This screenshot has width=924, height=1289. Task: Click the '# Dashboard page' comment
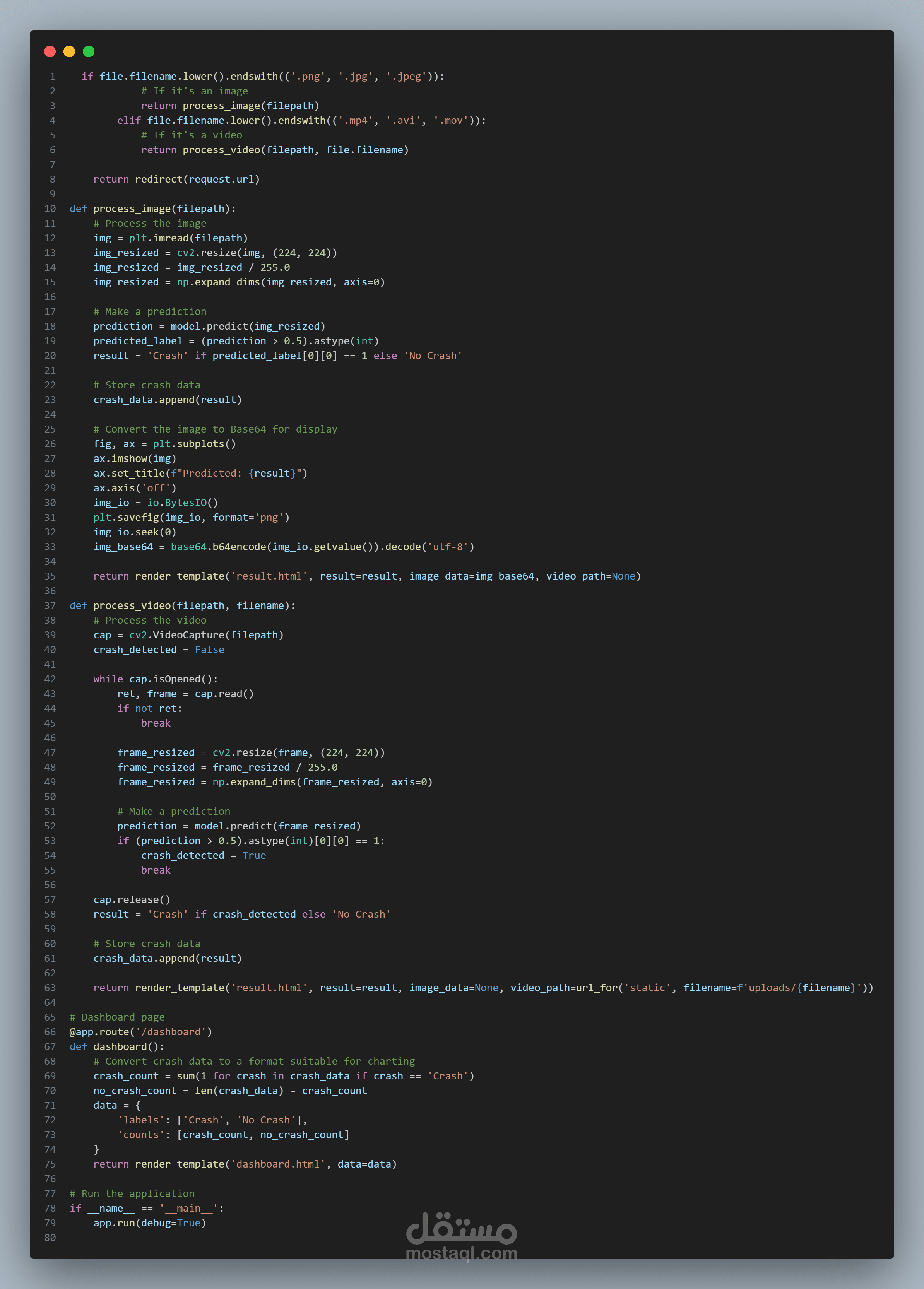[x=117, y=1017]
